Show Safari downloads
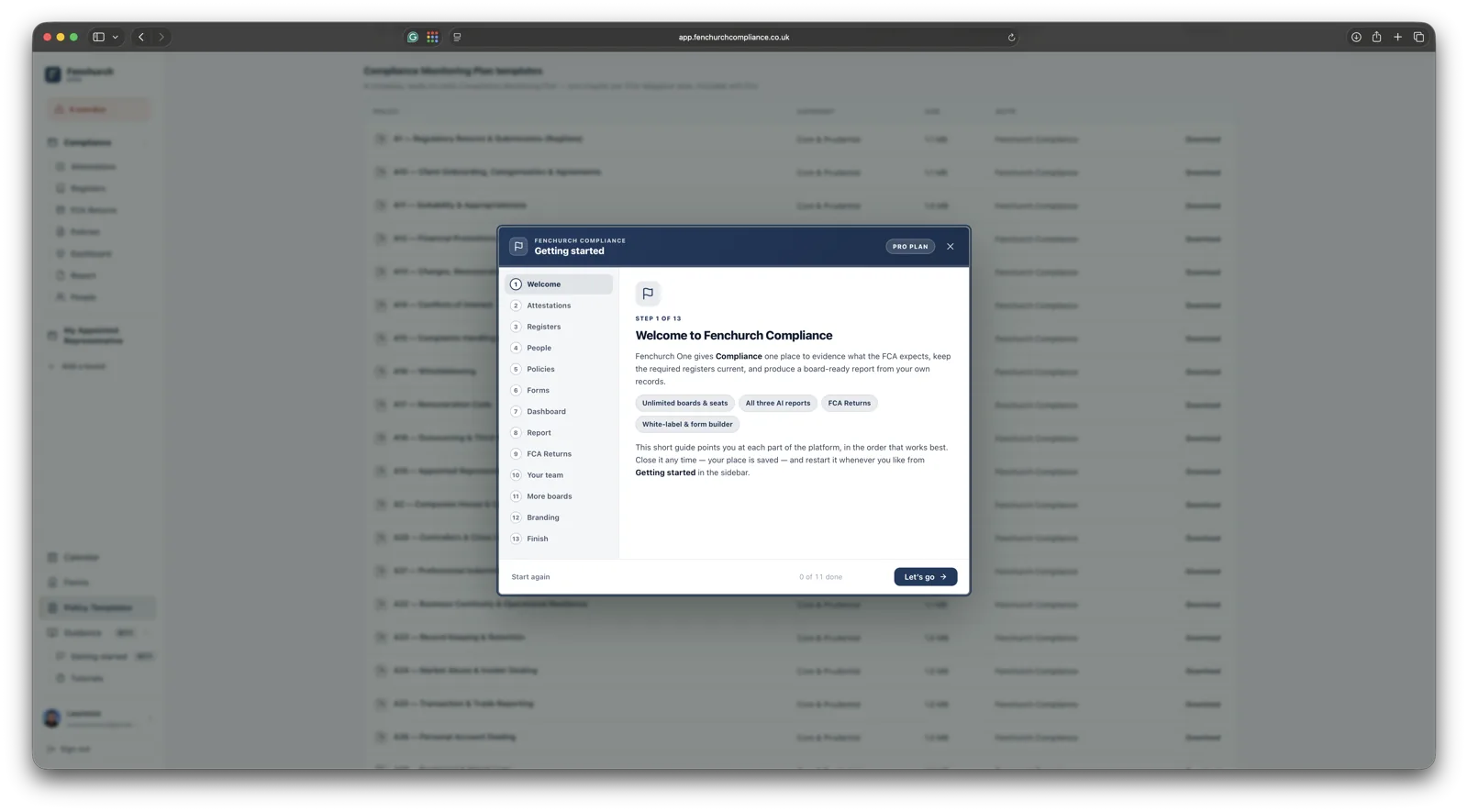The image size is (1468, 812). pyautogui.click(x=1356, y=38)
